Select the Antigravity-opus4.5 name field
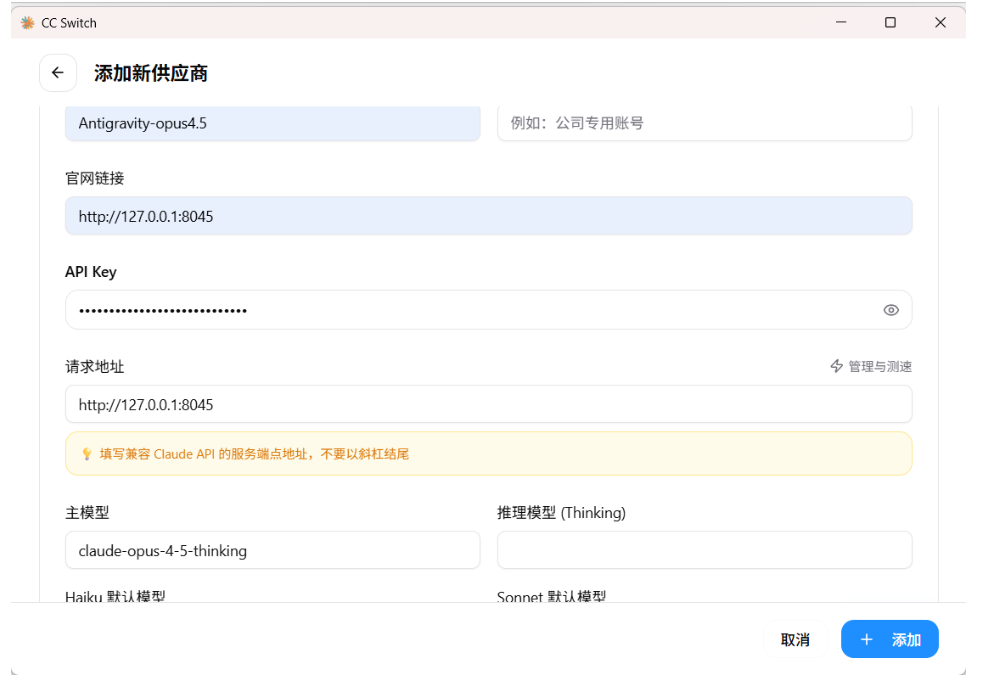This screenshot has height=679, width=983. click(x=272, y=123)
